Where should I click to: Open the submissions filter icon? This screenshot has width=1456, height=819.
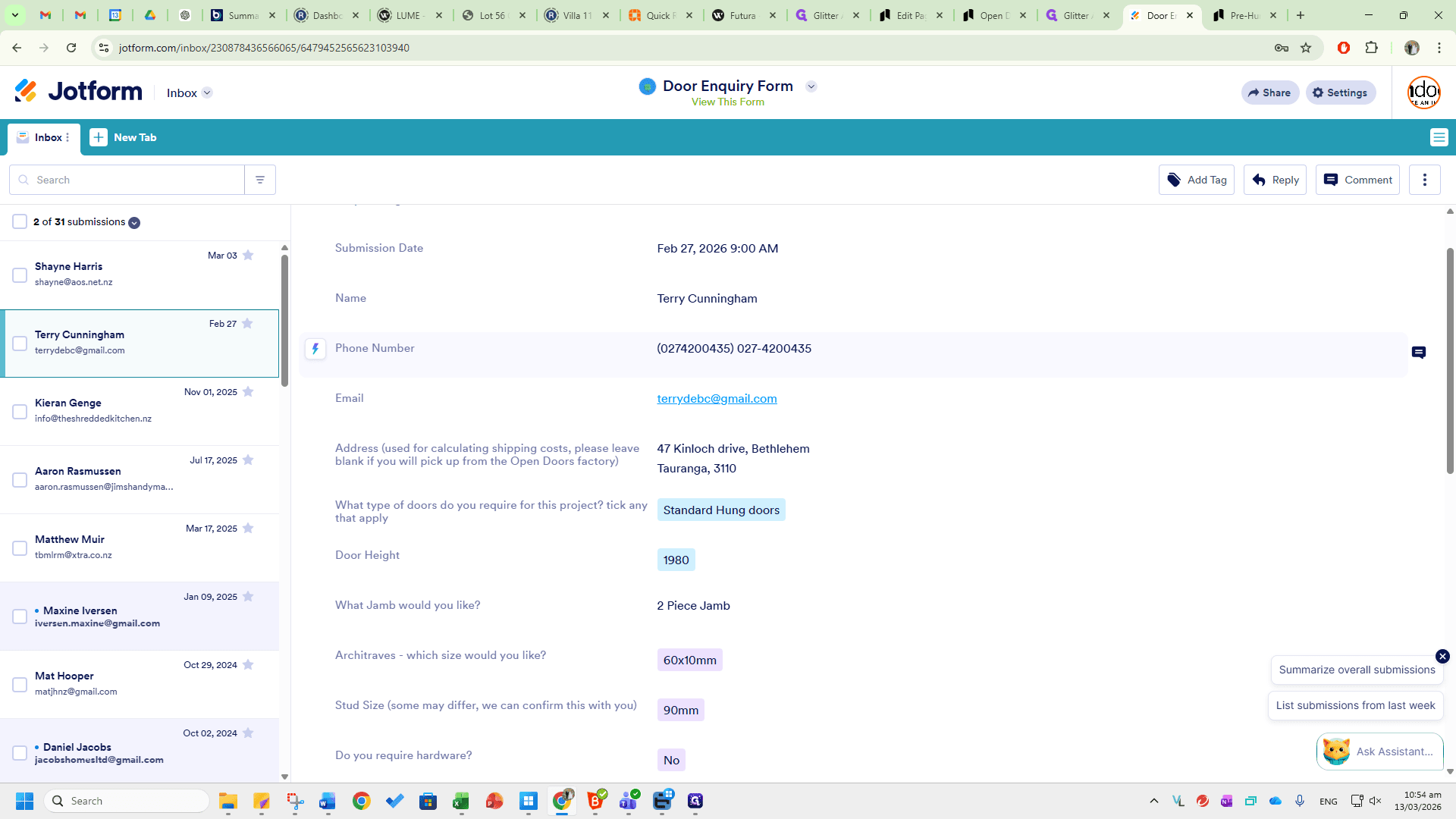click(x=260, y=180)
